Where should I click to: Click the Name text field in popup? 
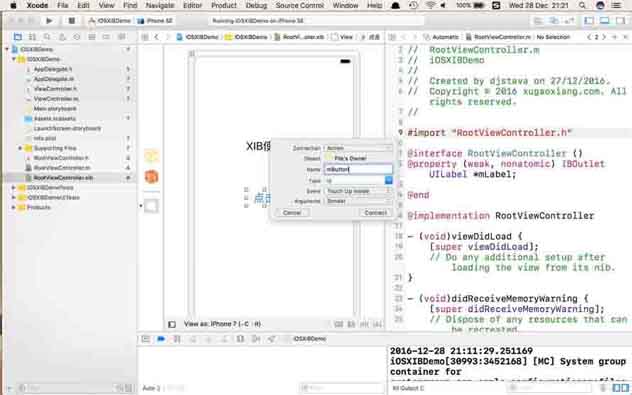coord(358,169)
